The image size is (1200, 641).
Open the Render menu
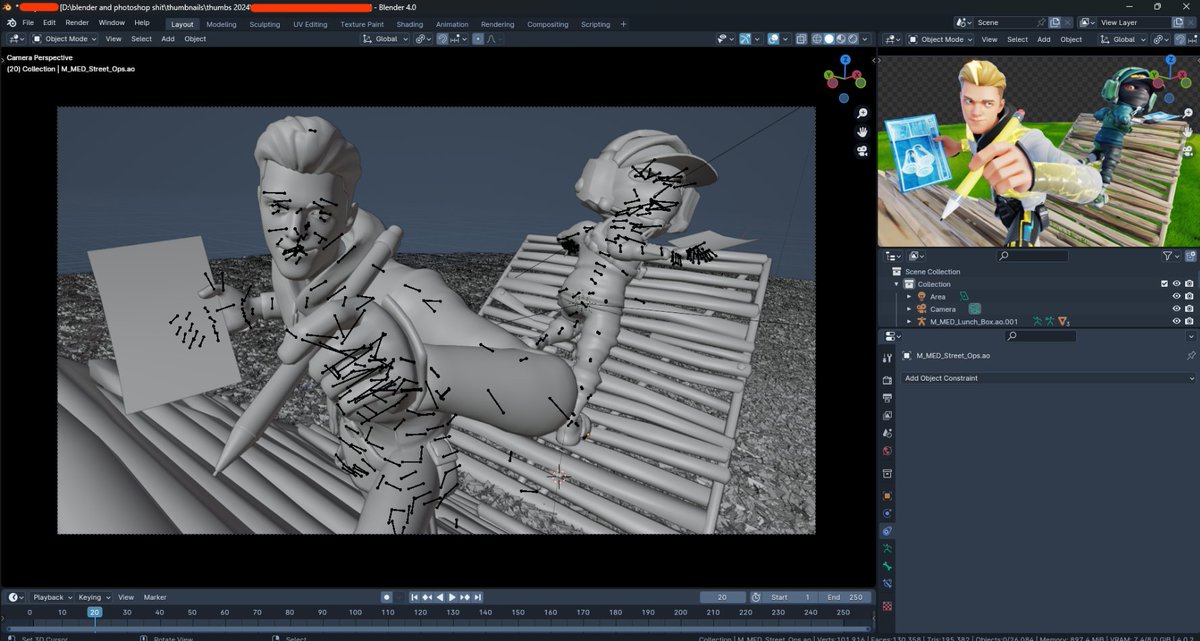(77, 22)
